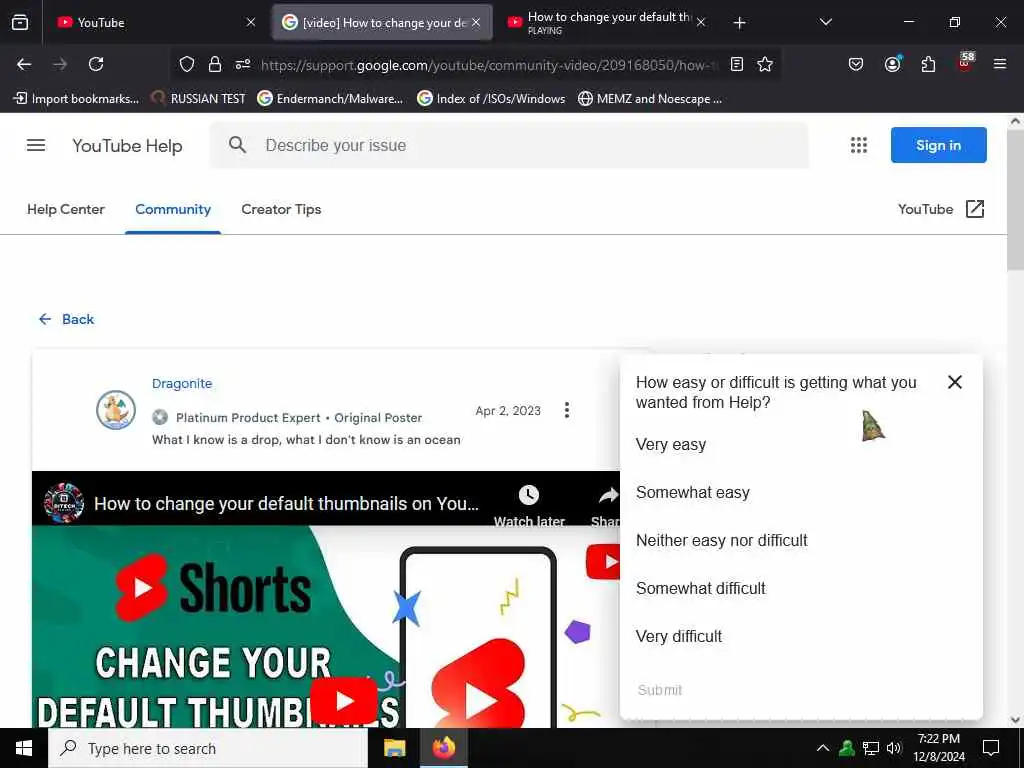The width and height of the screenshot is (1024, 768).
Task: Open the YouTube Help main menu hamburger
Action: (36, 145)
